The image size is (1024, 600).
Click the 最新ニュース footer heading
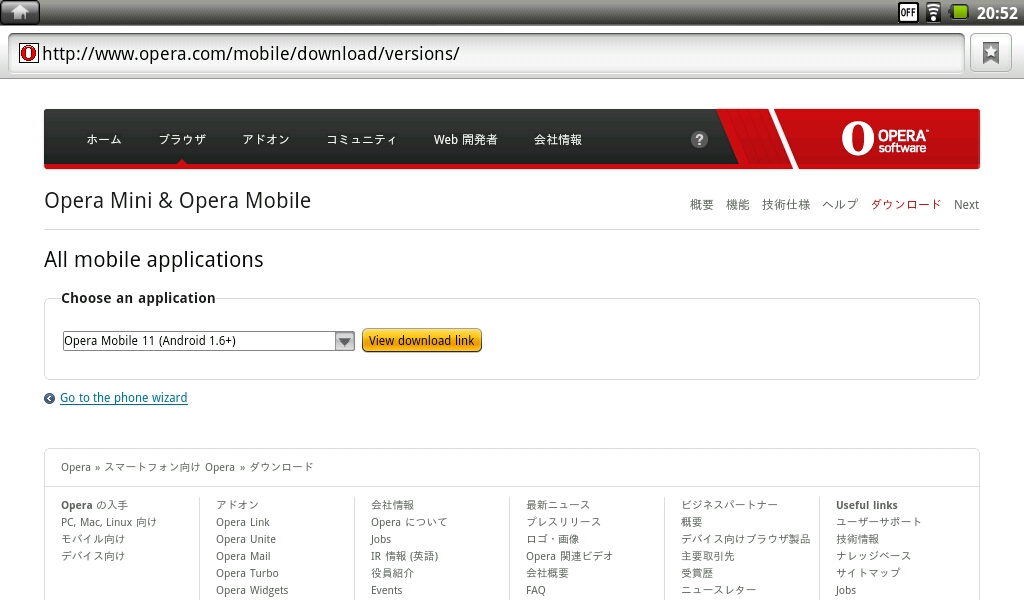pos(558,505)
